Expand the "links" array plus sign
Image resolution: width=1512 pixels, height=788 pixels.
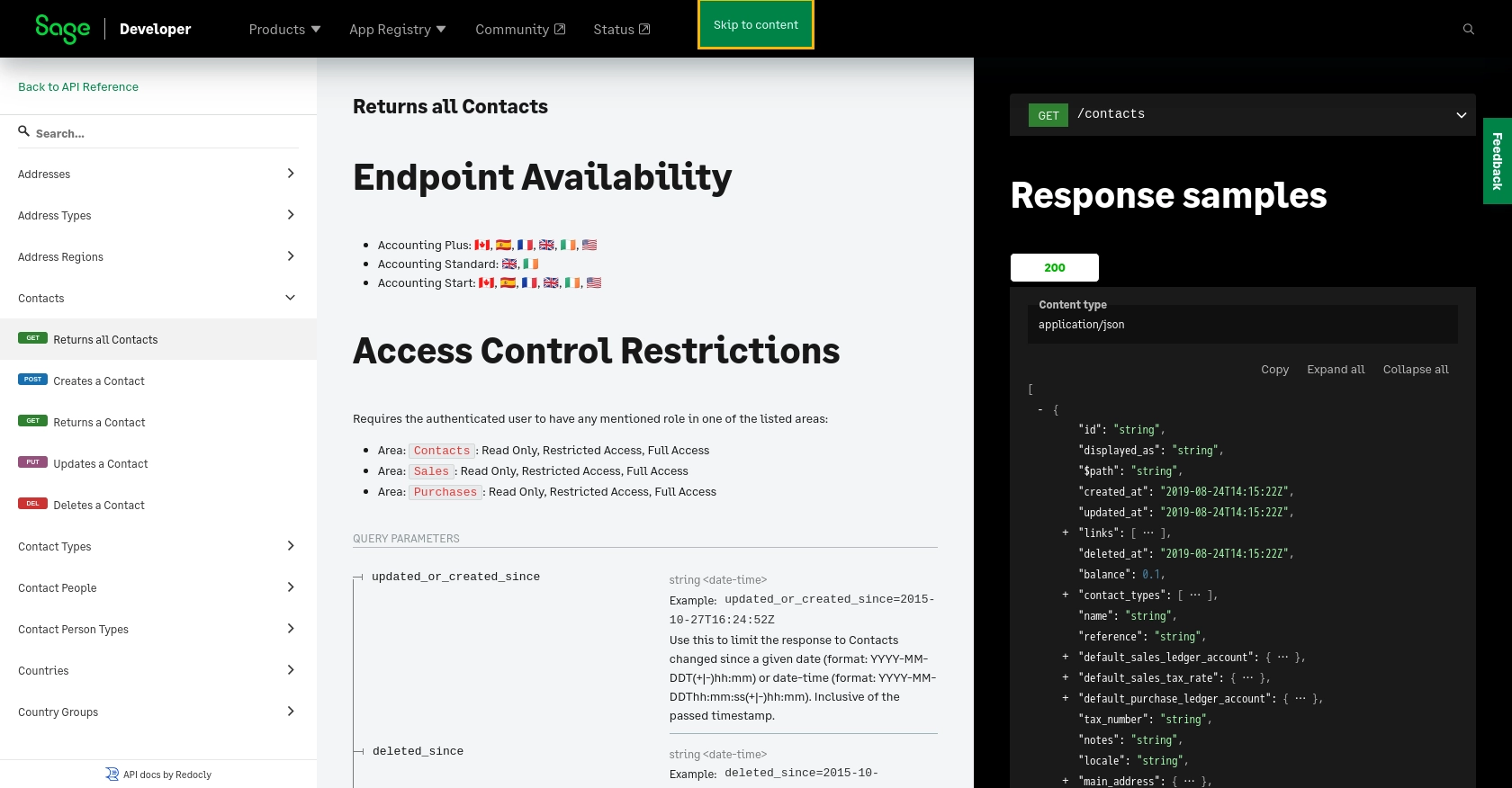click(1066, 533)
